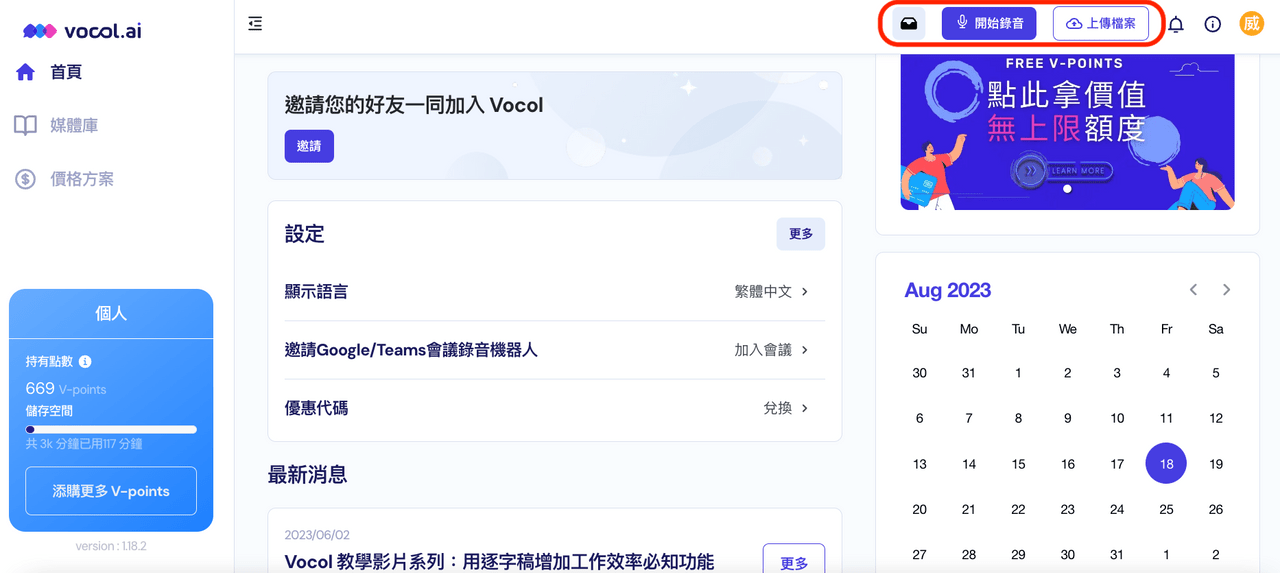The image size is (1280, 573).
Task: Click 上傳檔案 upload file button
Action: (x=1100, y=23)
